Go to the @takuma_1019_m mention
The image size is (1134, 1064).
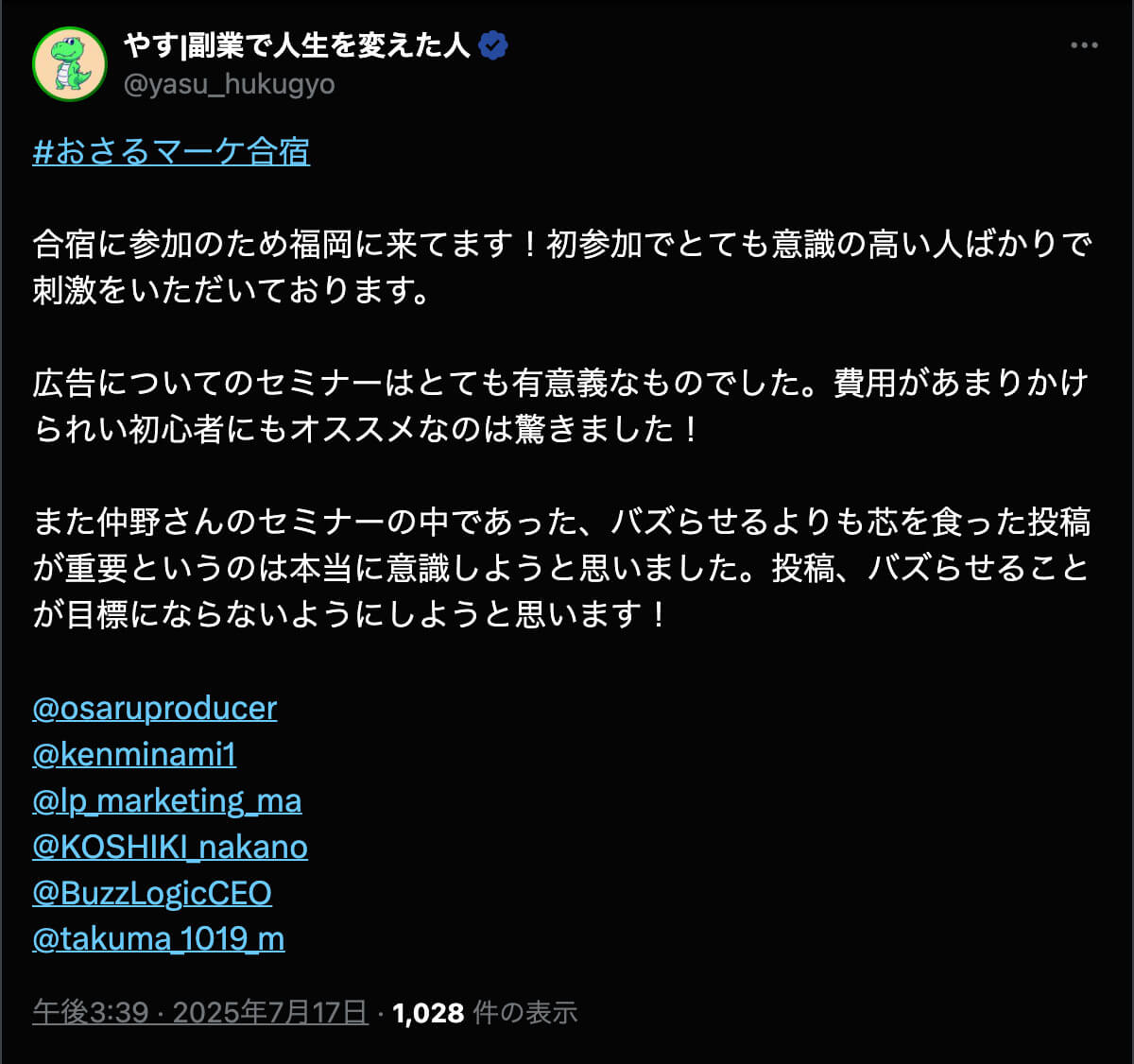point(159,939)
